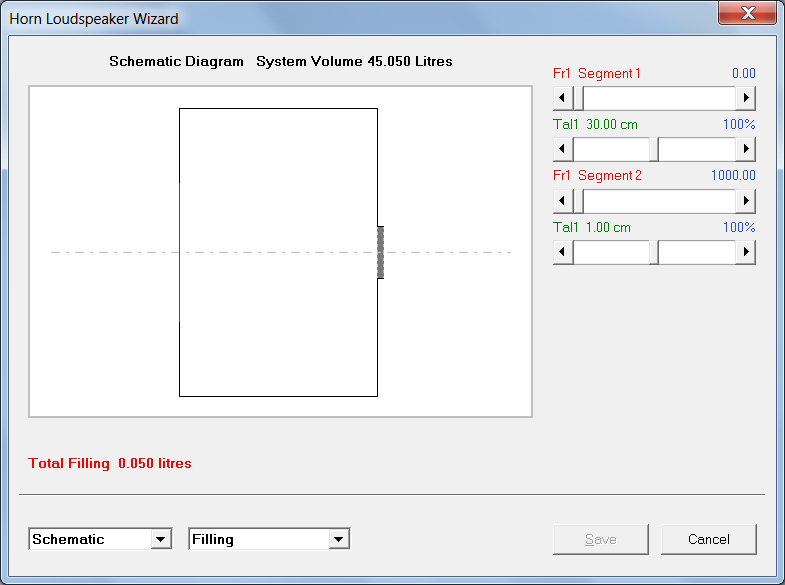
Task: Click right arrow of Fr1 Segment 2 slider
Action: tap(745, 201)
